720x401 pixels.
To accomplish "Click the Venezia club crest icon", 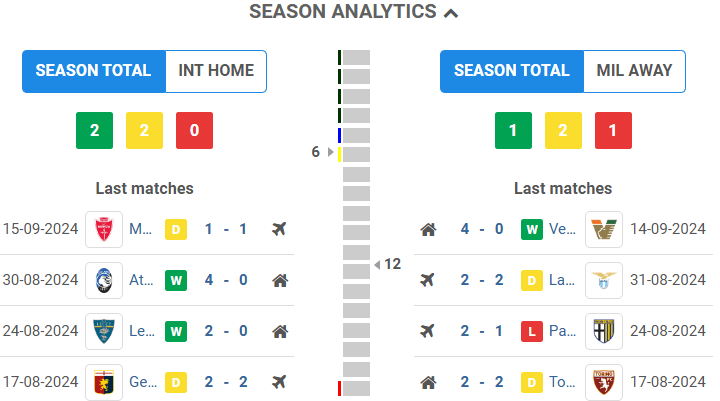I will (604, 229).
